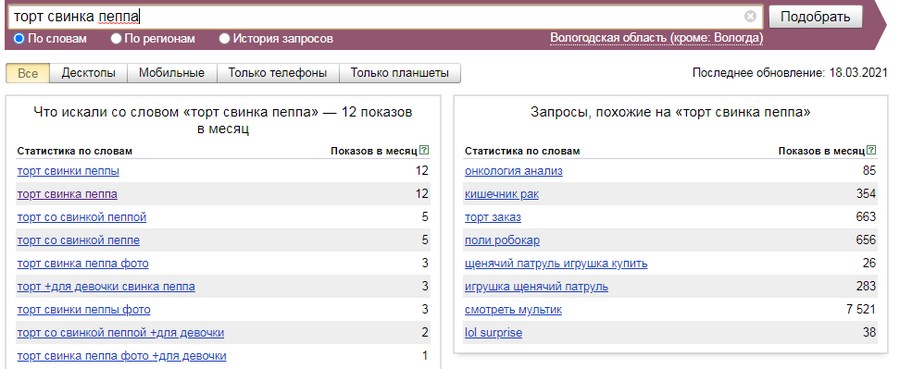Open 'щенячий патруль игрушка купить' query link
The width and height of the screenshot is (900, 369).
tap(556, 263)
